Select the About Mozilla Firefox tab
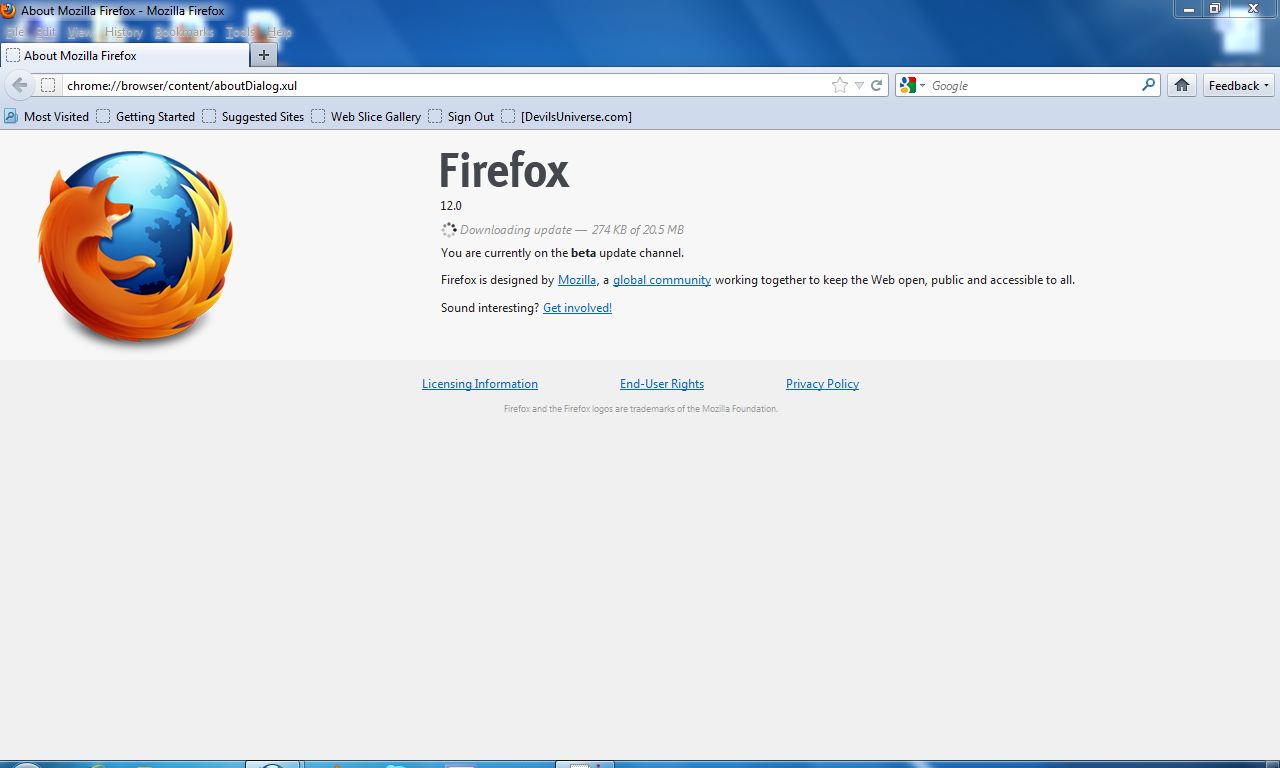 pyautogui.click(x=125, y=56)
